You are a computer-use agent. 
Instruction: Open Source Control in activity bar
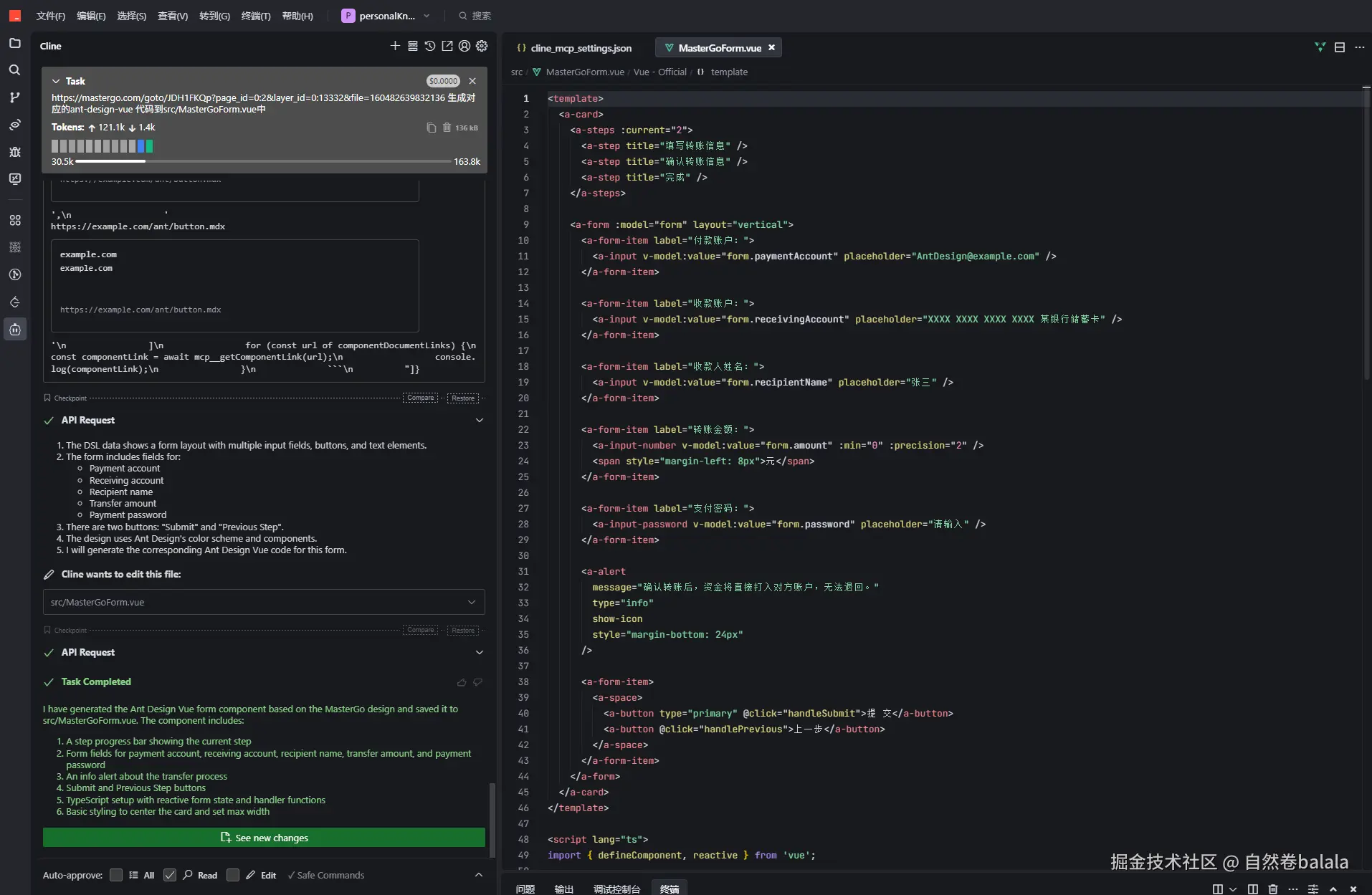pyautogui.click(x=15, y=97)
